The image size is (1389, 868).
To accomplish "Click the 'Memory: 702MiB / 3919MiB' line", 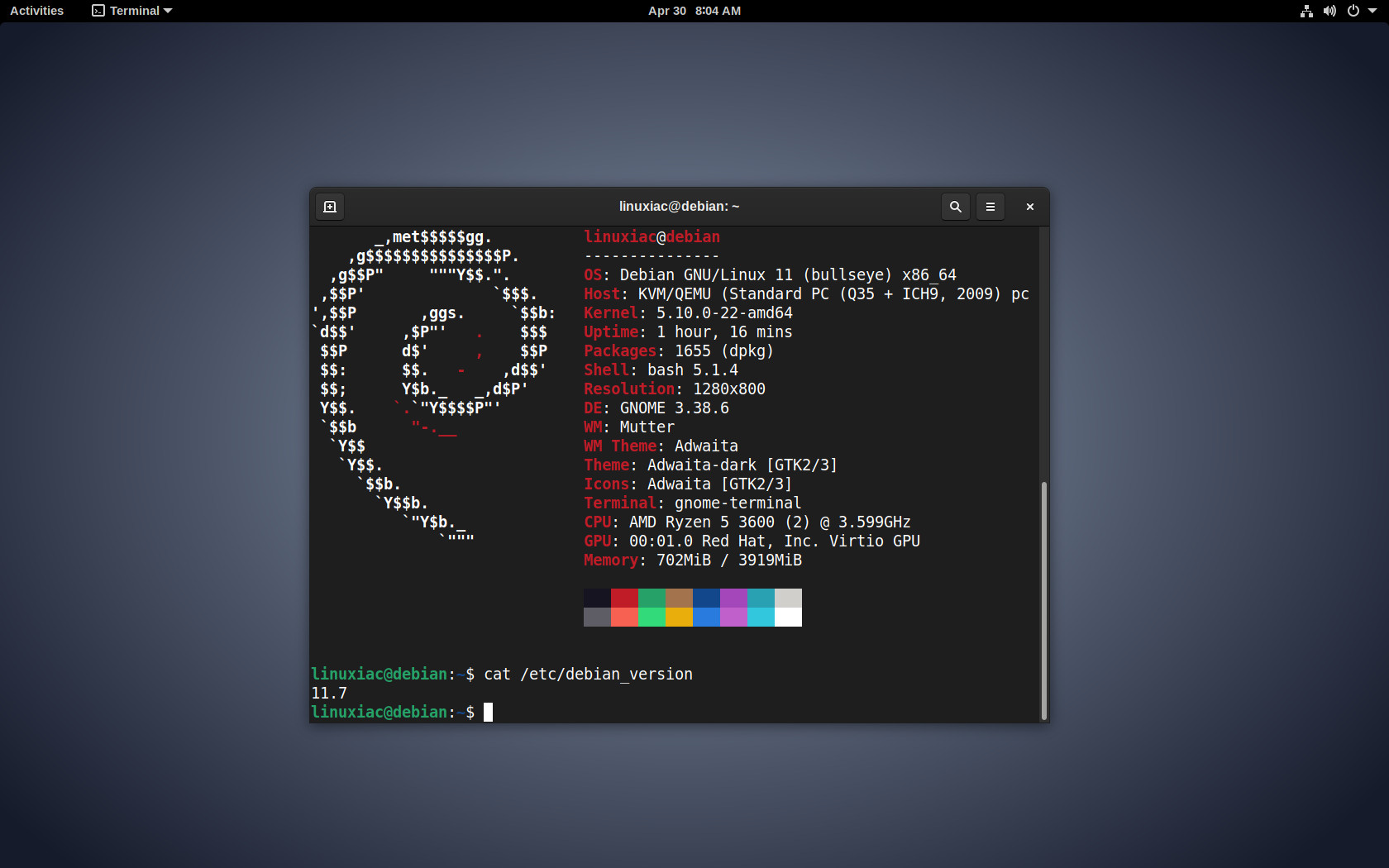I will 693,560.
